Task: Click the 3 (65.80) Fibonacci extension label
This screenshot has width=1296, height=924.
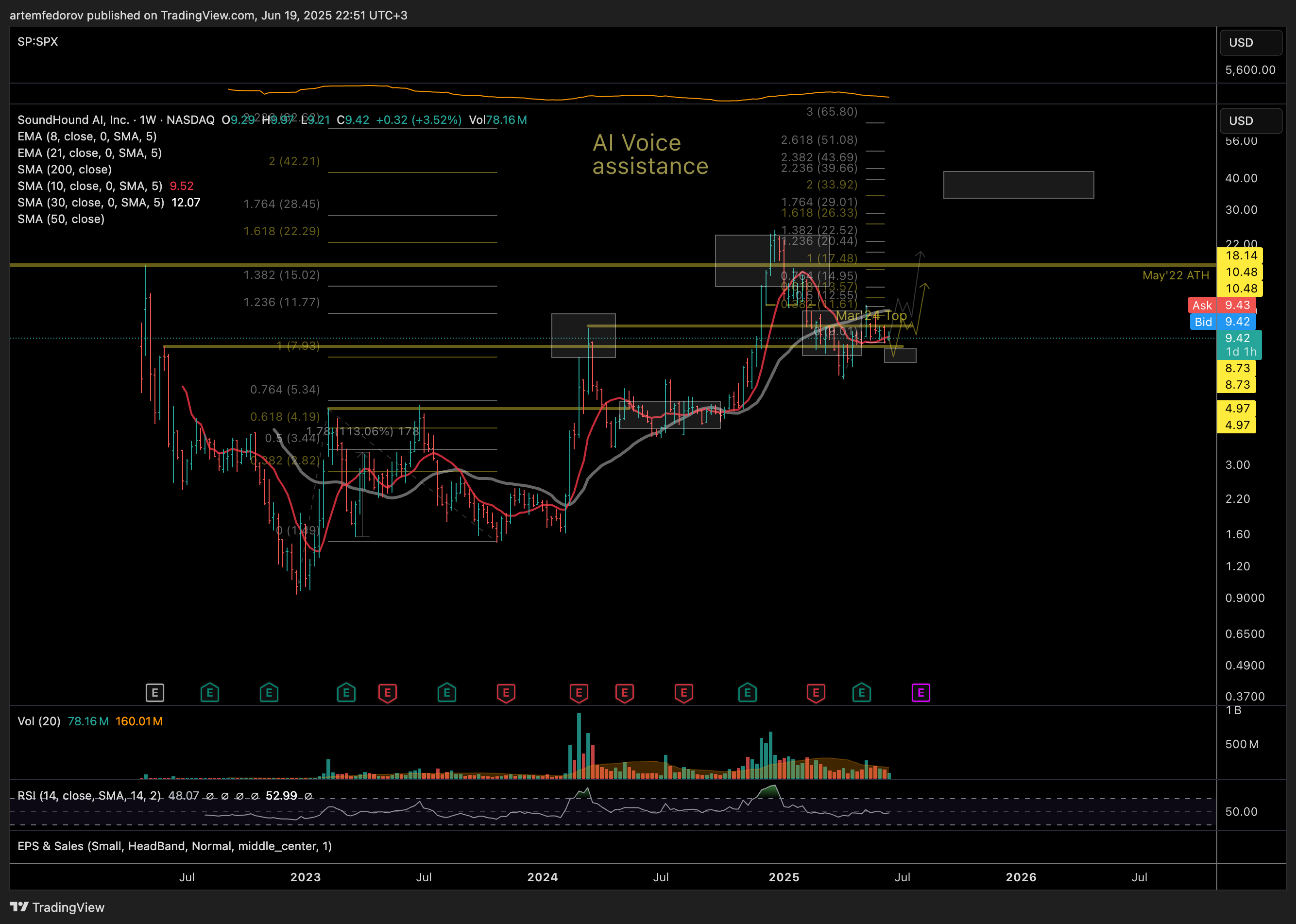Action: (x=832, y=112)
